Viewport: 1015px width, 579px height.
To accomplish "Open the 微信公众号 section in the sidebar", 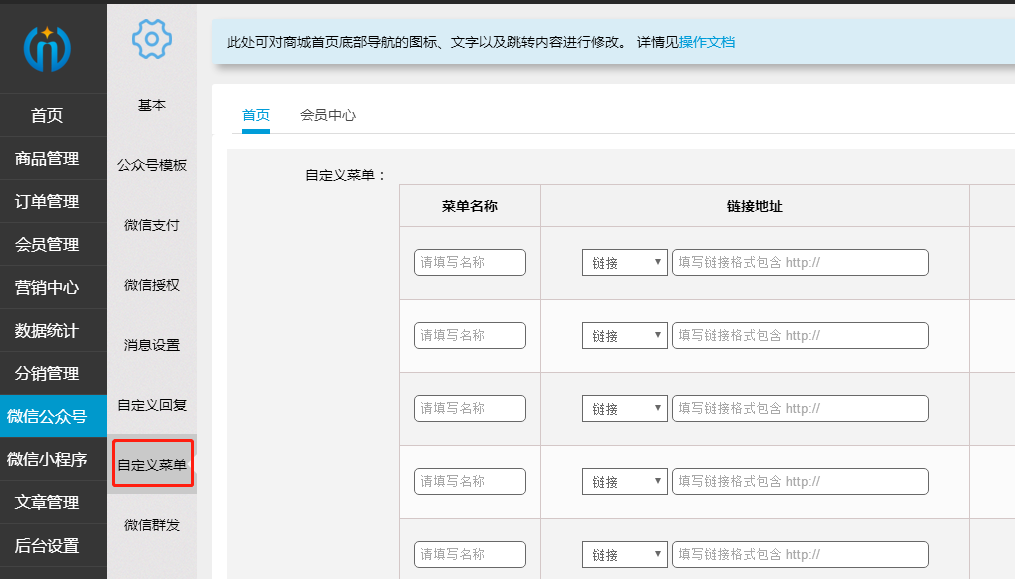I will click(x=48, y=416).
